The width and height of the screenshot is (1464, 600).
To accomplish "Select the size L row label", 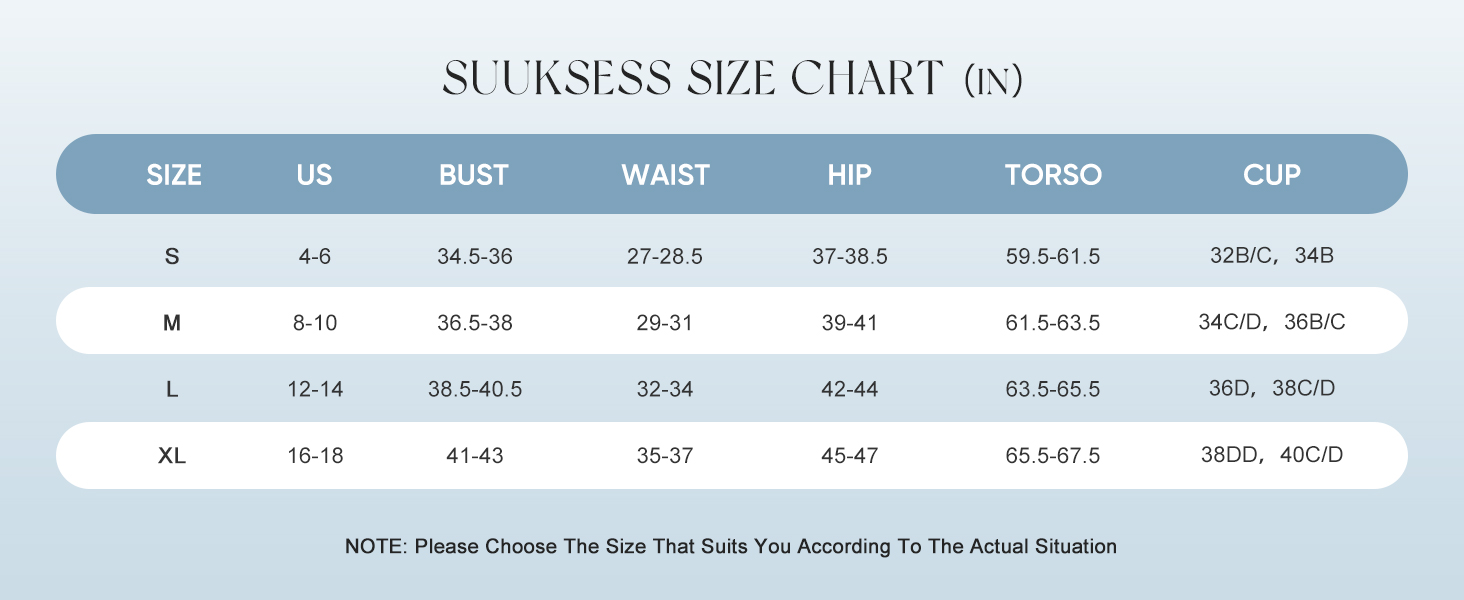I will point(172,389).
